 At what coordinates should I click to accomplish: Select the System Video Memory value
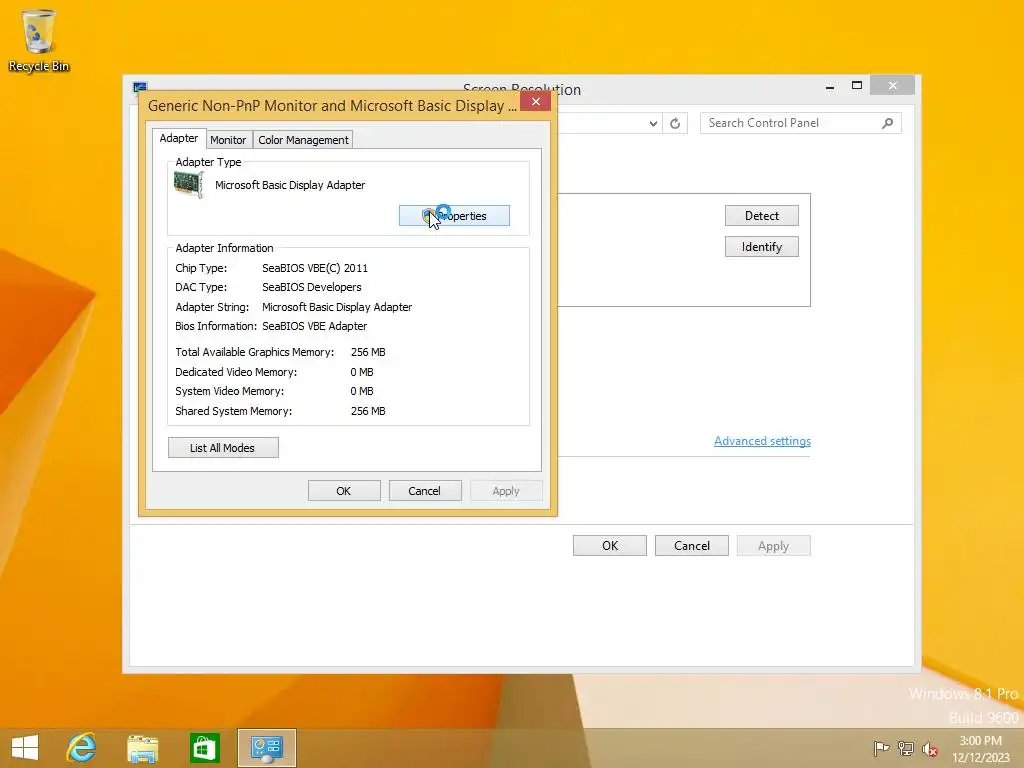(x=362, y=391)
